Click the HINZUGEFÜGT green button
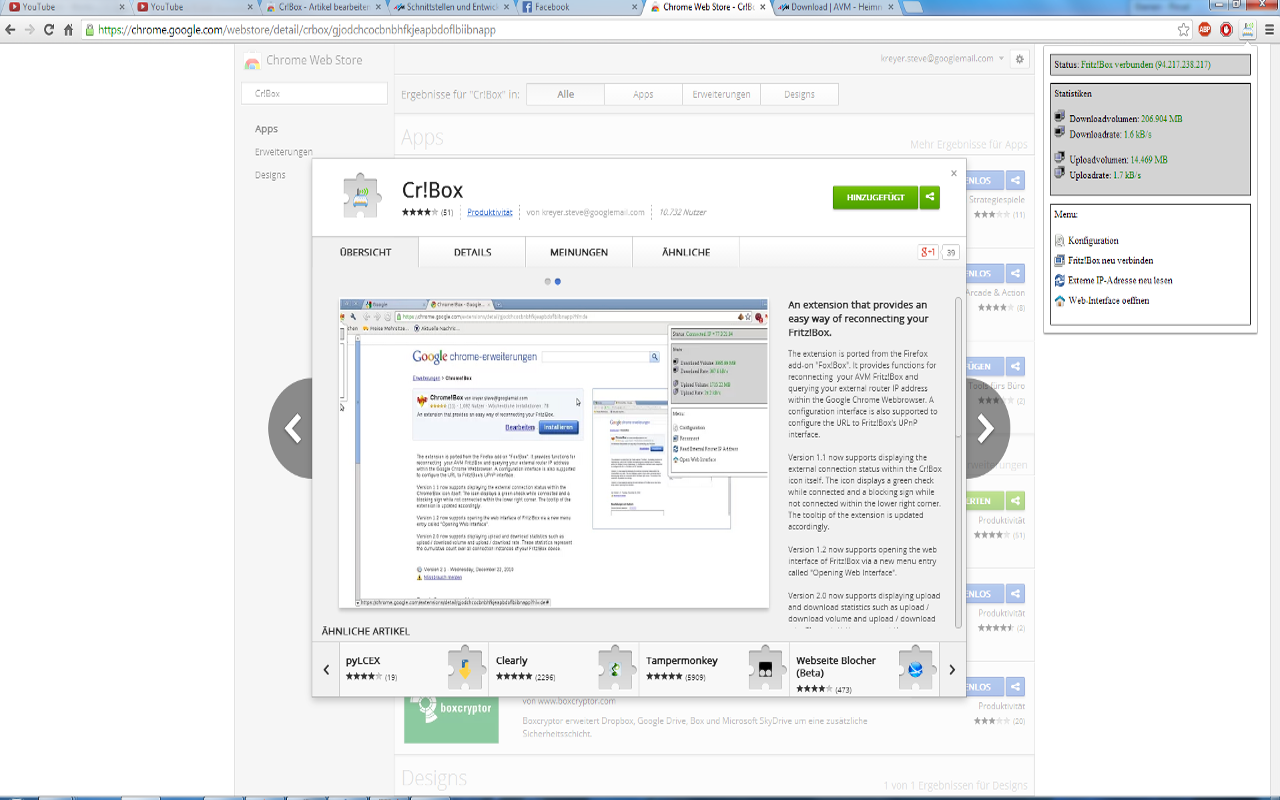 pos(875,197)
